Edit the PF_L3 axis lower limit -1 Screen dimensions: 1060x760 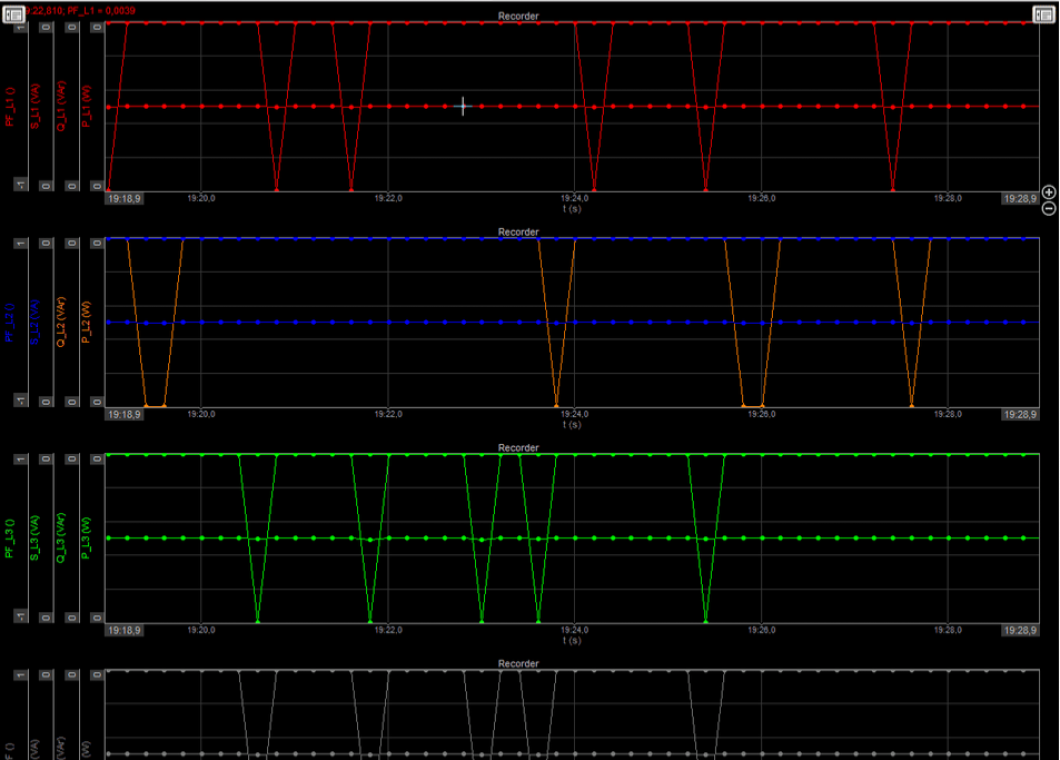pos(21,617)
